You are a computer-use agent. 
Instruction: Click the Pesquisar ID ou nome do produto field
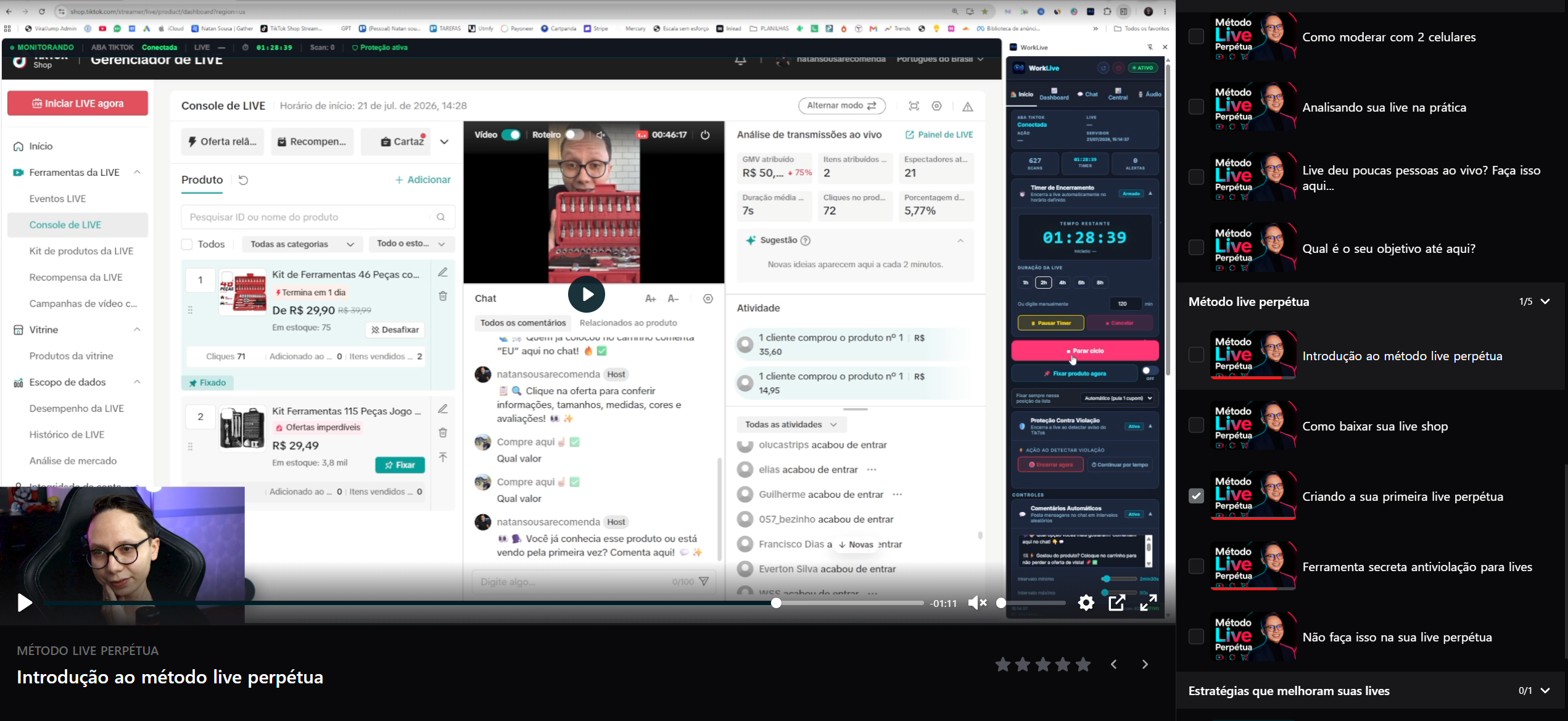(x=318, y=217)
